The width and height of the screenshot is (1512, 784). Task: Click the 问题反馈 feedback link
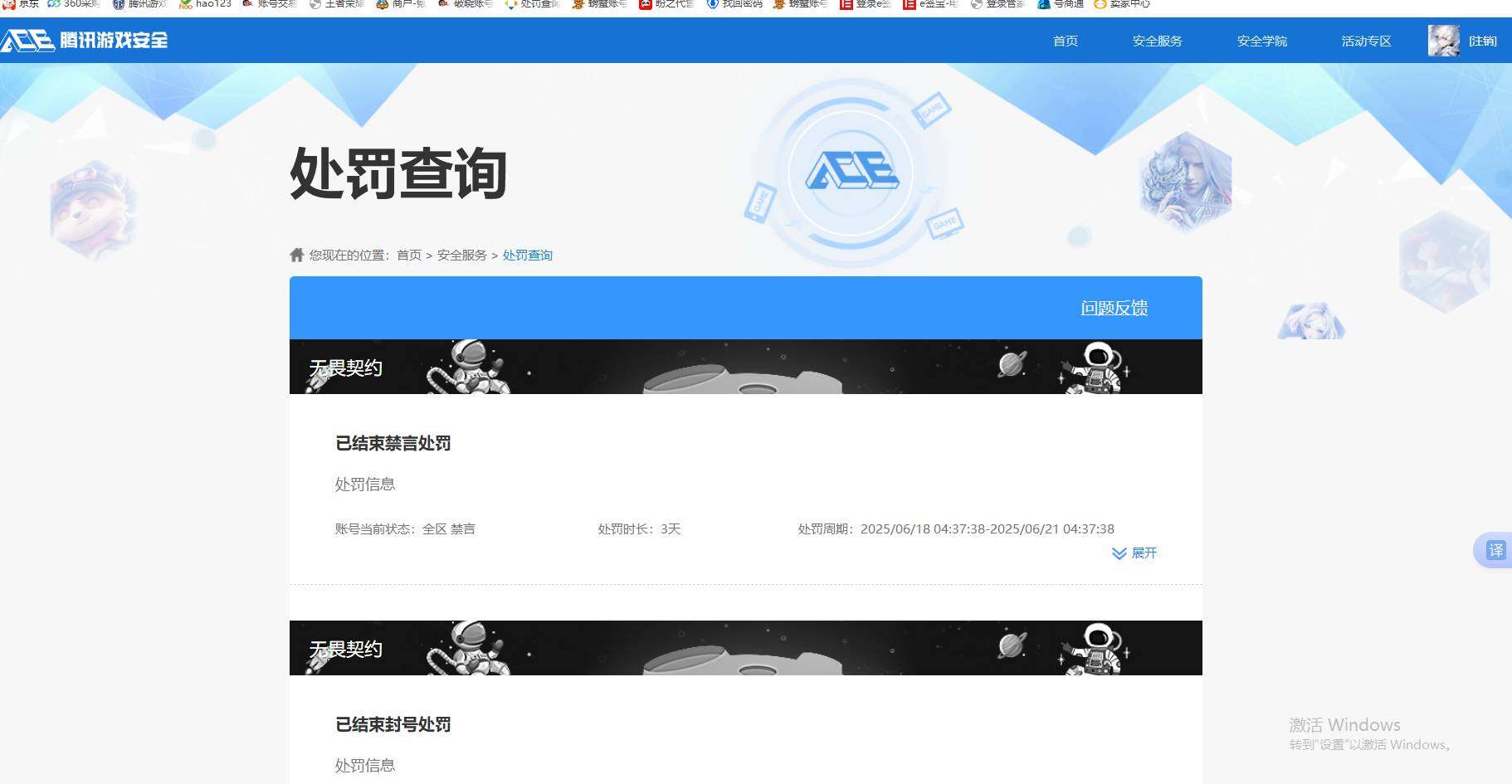1114,307
